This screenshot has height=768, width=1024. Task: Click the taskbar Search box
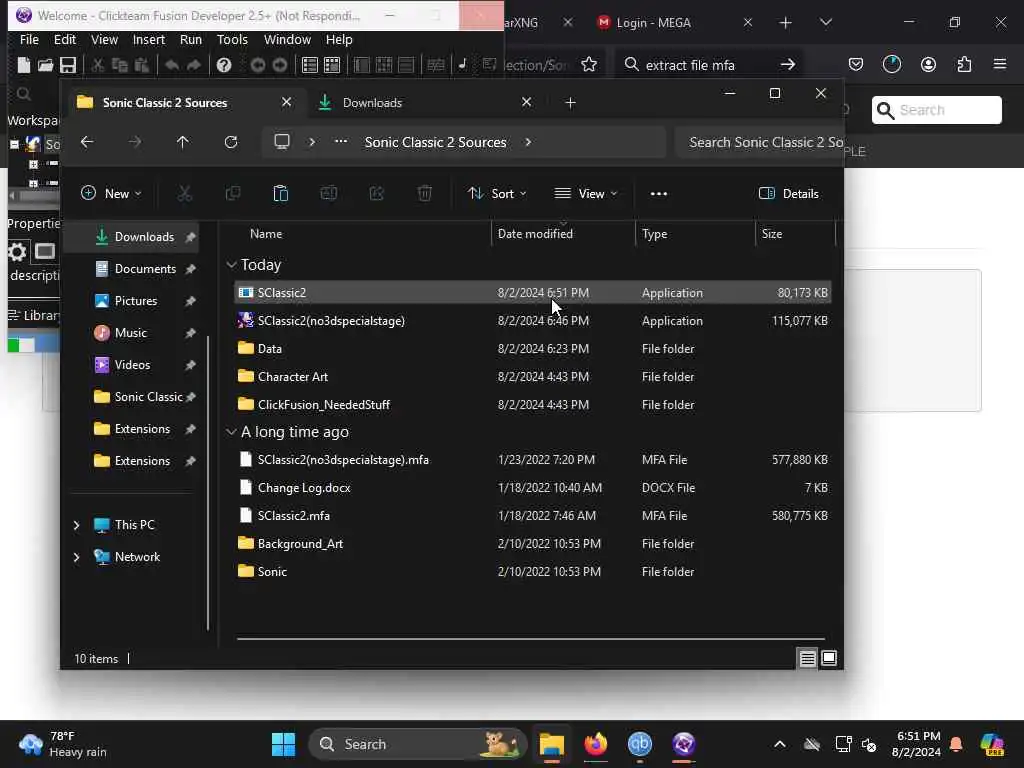pos(418,744)
